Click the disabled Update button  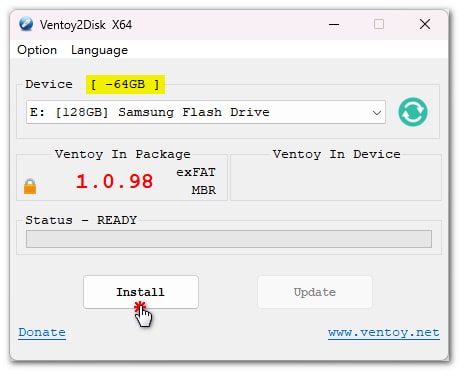(315, 292)
